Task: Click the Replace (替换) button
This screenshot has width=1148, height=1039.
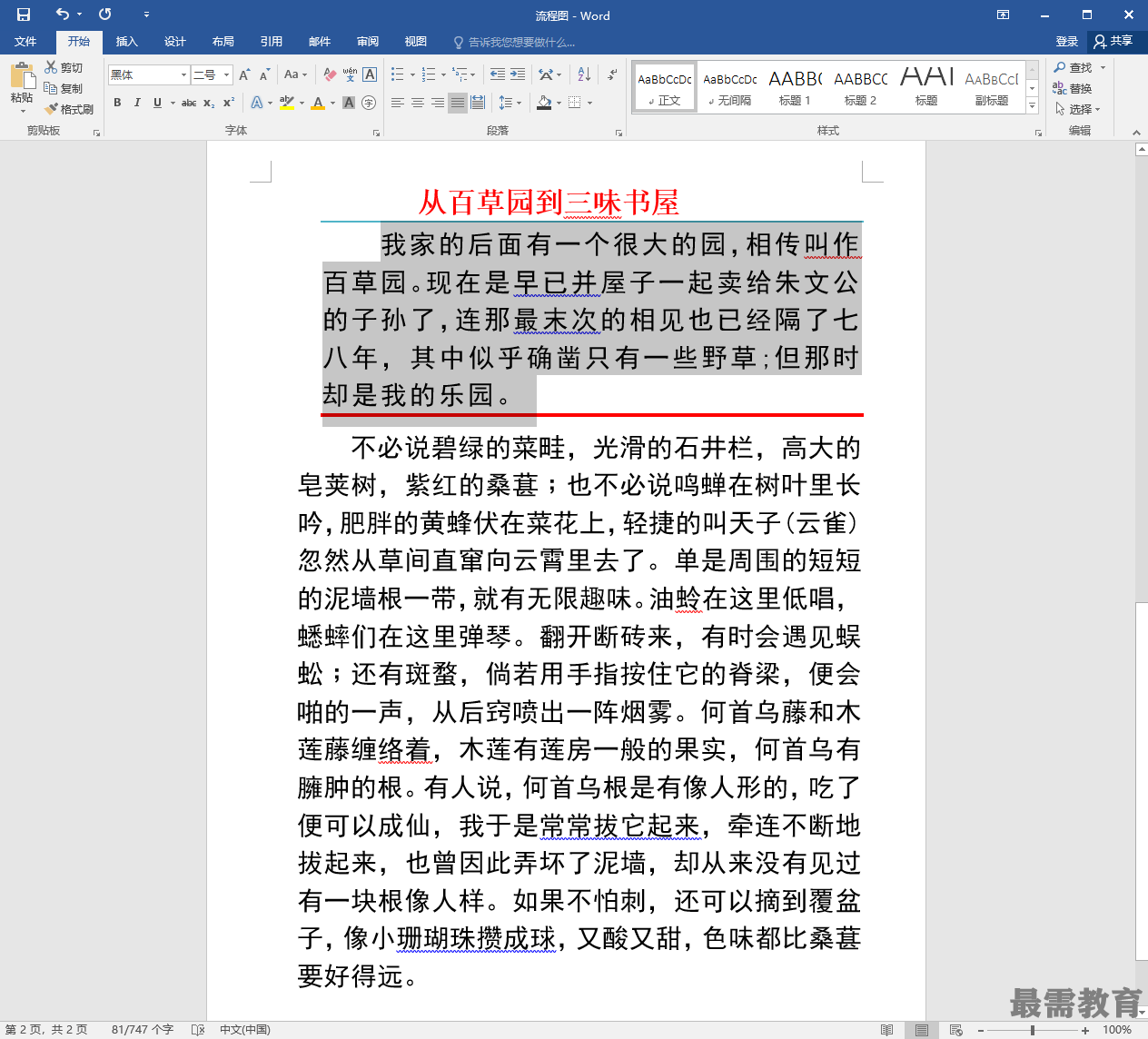Action: point(1074,88)
